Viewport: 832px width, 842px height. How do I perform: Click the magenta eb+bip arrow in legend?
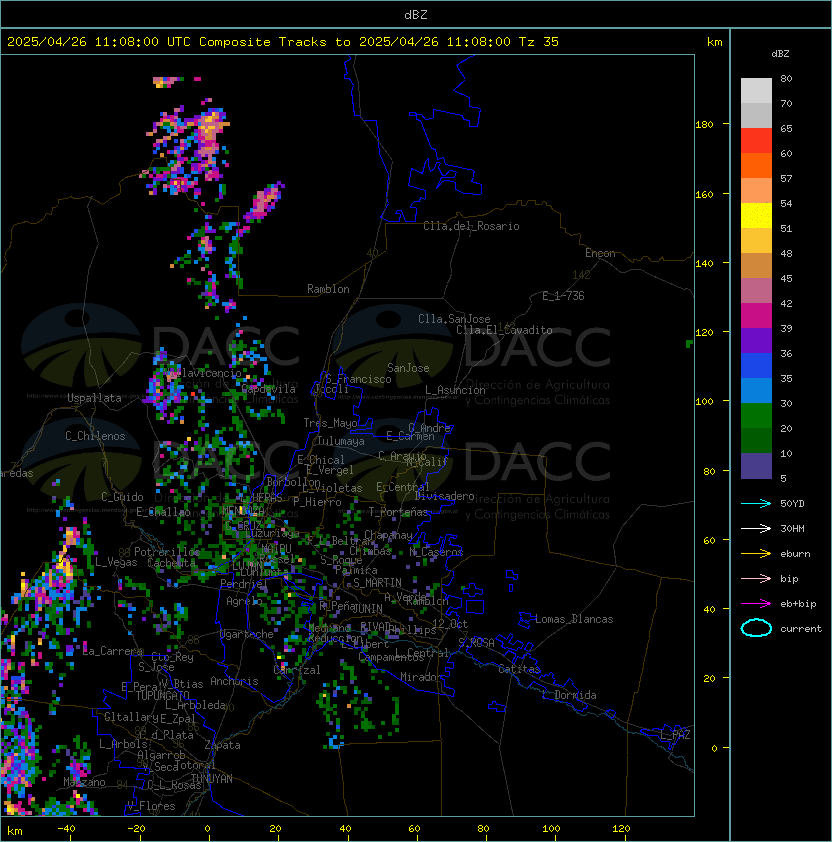coord(756,604)
